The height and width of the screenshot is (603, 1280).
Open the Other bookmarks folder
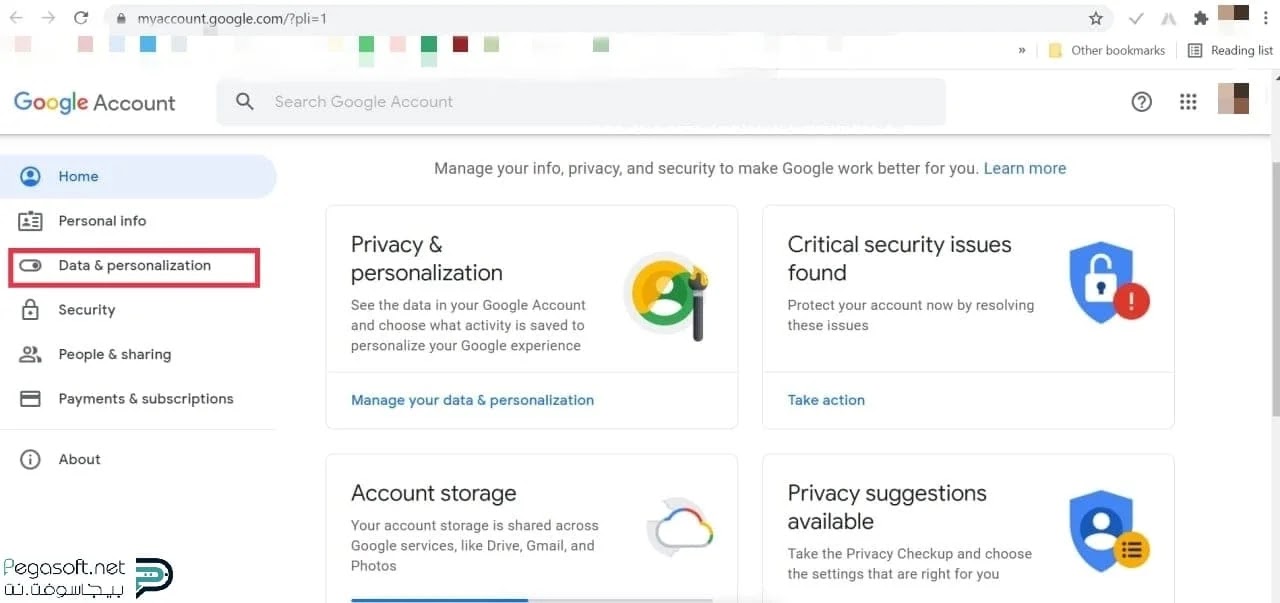tap(1106, 50)
